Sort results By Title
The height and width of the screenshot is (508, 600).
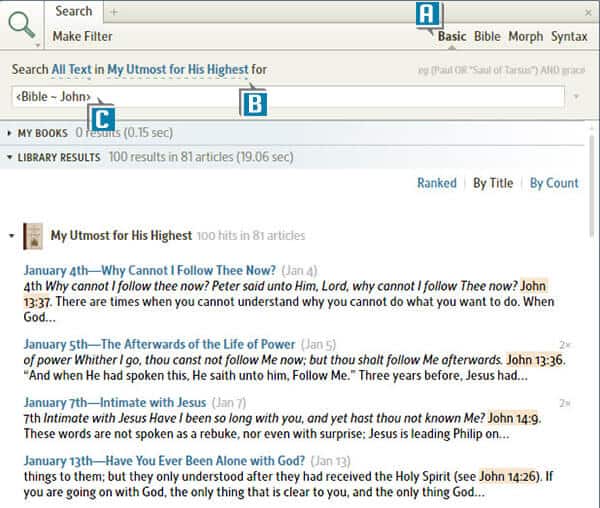click(x=493, y=183)
